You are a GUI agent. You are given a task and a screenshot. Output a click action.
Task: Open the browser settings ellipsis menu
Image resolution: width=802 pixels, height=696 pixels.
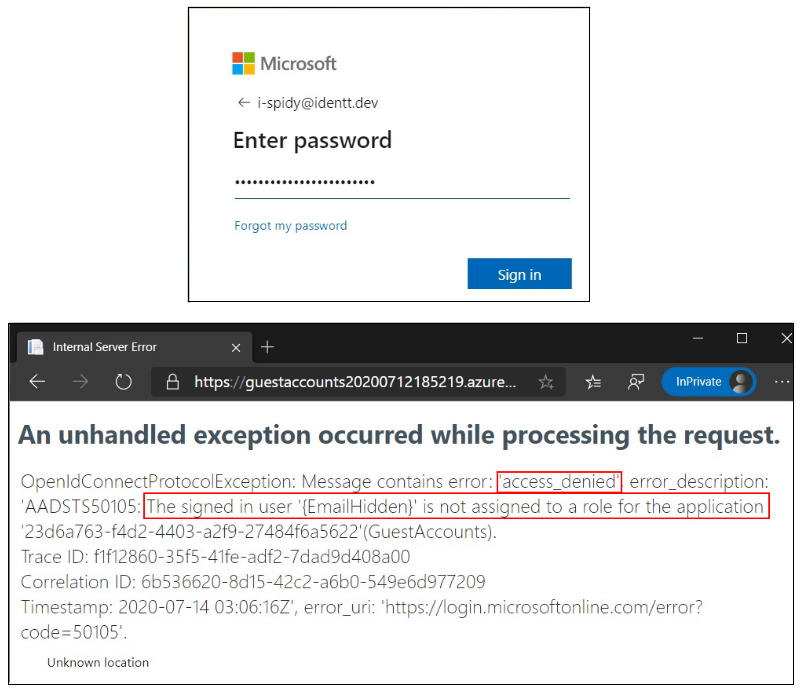tap(782, 382)
